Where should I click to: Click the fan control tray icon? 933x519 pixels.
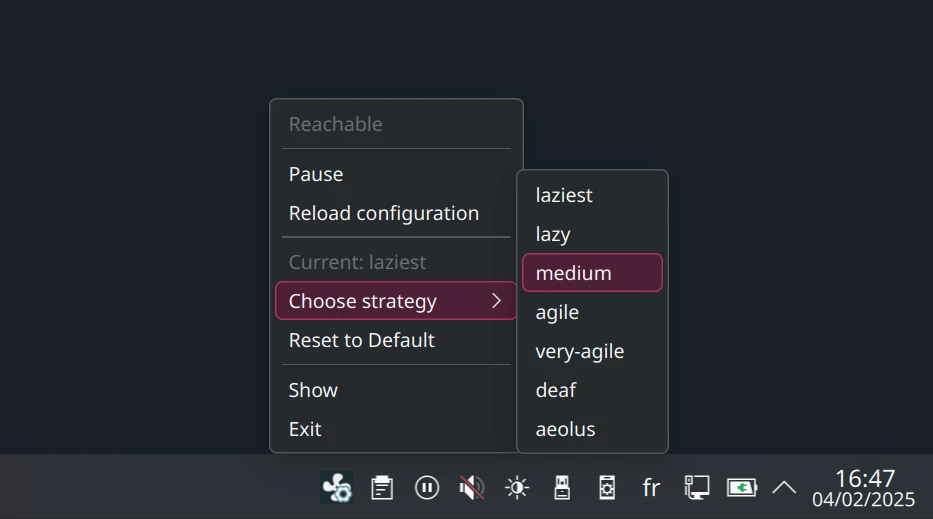point(337,488)
